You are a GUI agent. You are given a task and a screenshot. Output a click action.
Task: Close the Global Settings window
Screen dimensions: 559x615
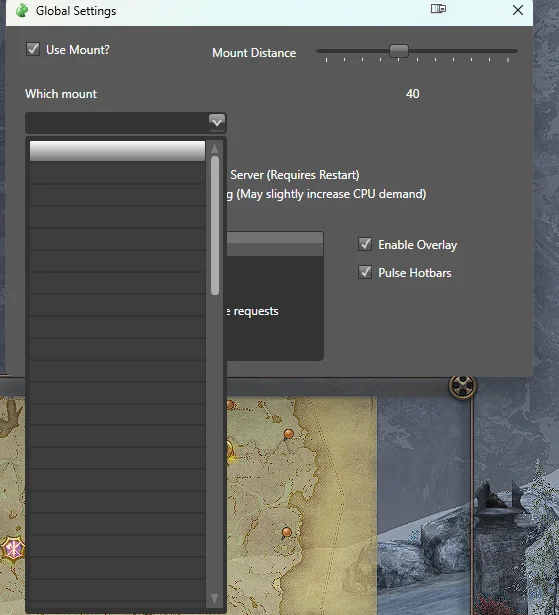pyautogui.click(x=518, y=10)
